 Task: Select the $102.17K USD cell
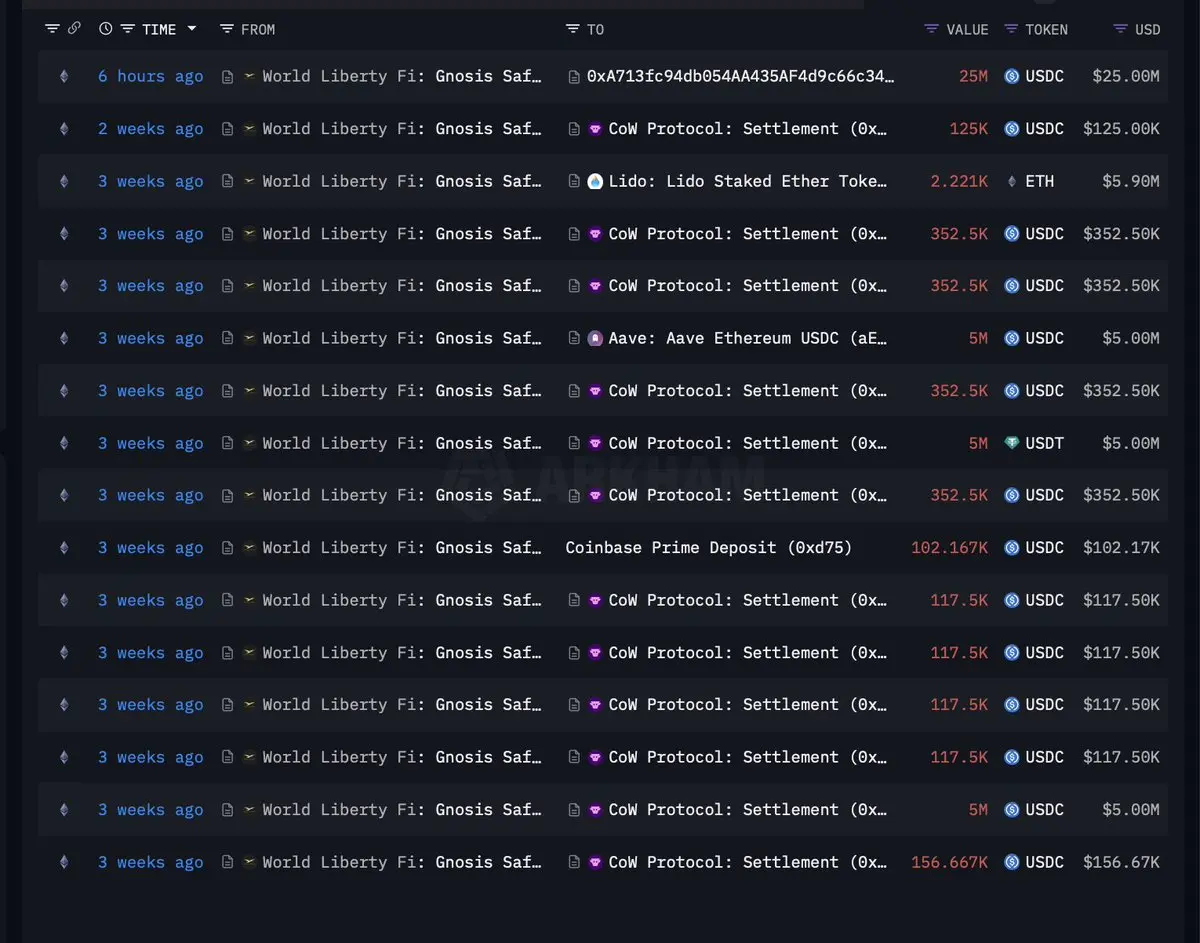pyautogui.click(x=1121, y=547)
